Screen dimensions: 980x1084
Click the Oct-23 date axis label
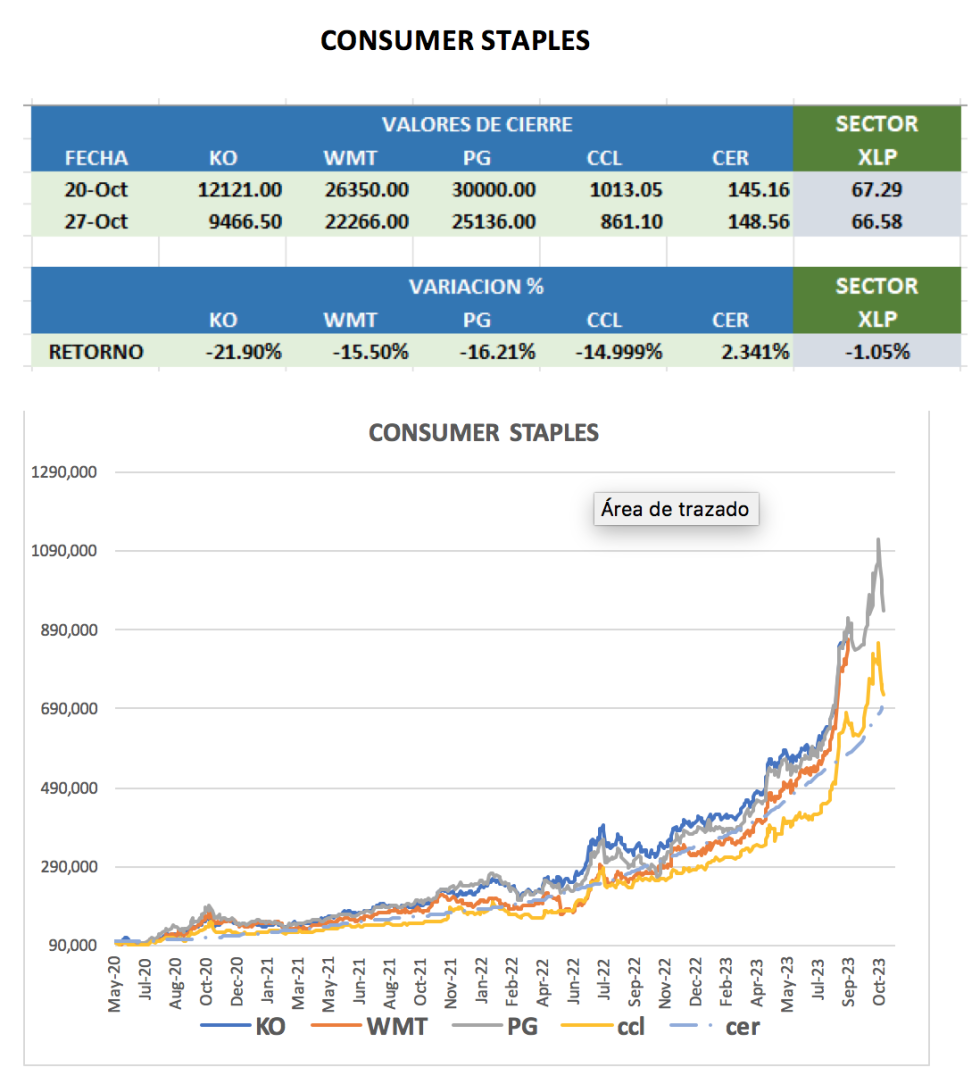(x=879, y=982)
